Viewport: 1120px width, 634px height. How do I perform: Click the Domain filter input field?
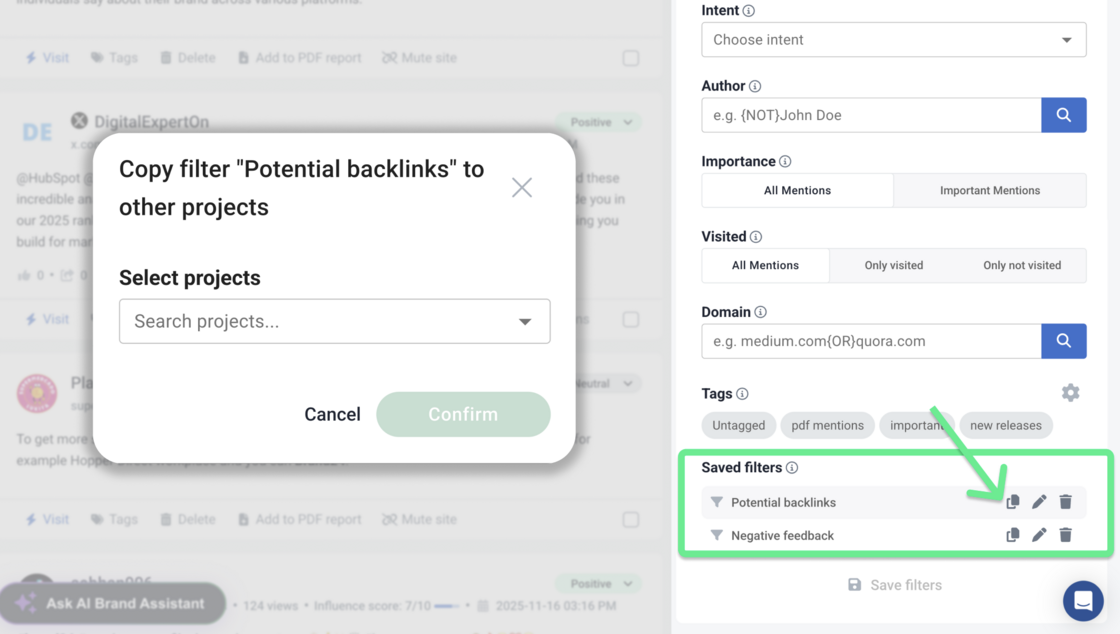click(871, 341)
